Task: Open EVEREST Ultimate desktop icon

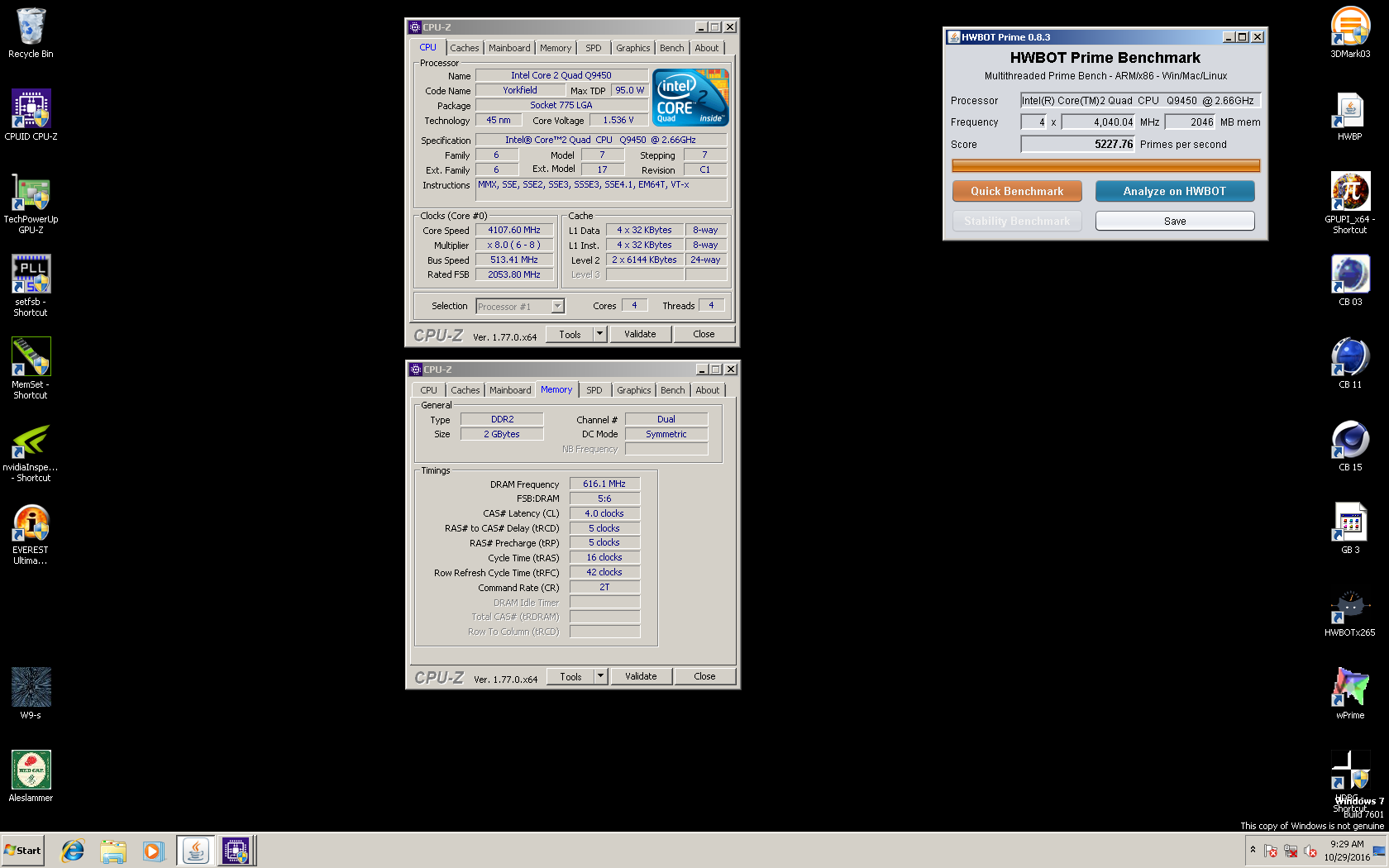Action: [31, 534]
